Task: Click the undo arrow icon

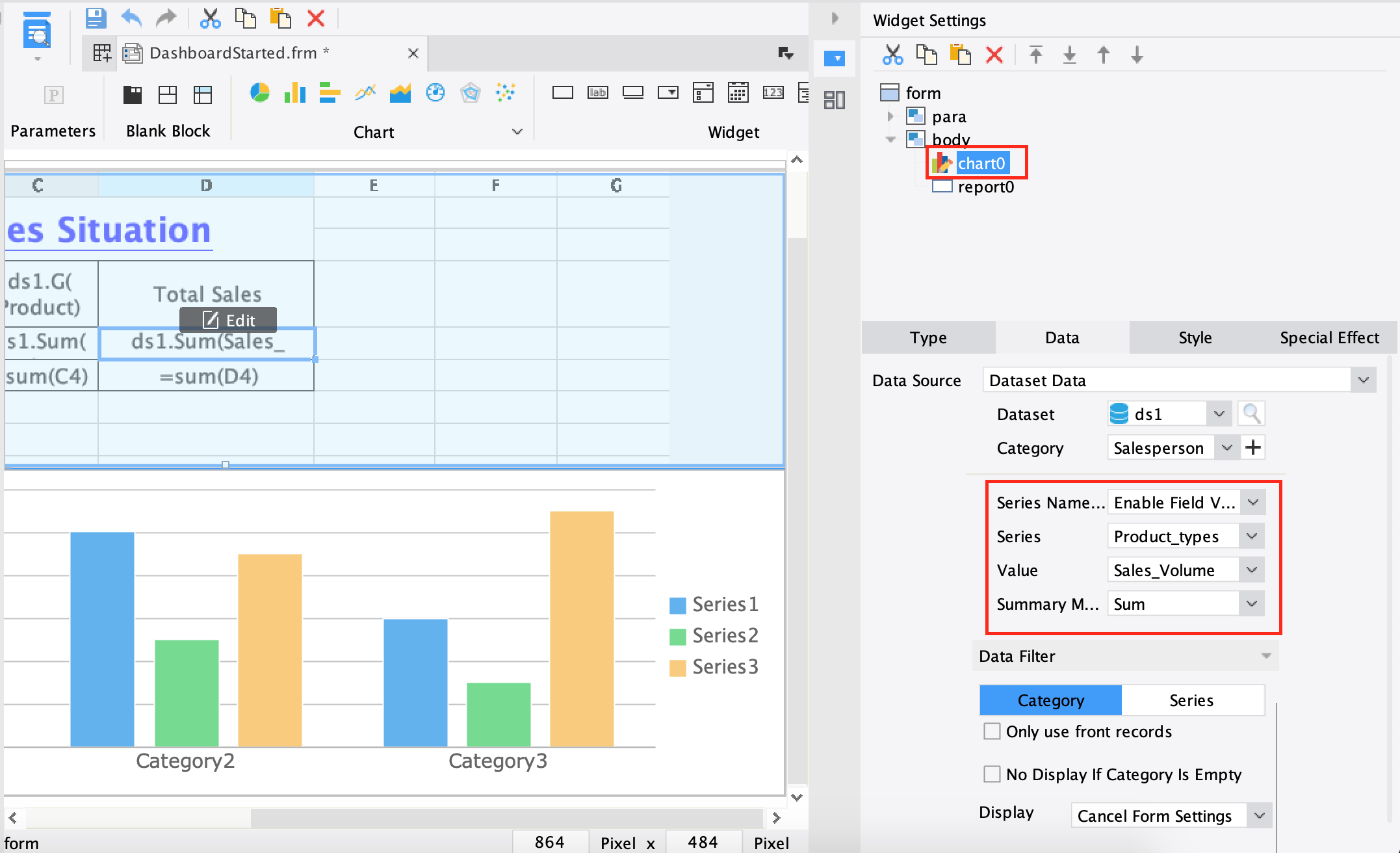Action: pyautogui.click(x=131, y=18)
